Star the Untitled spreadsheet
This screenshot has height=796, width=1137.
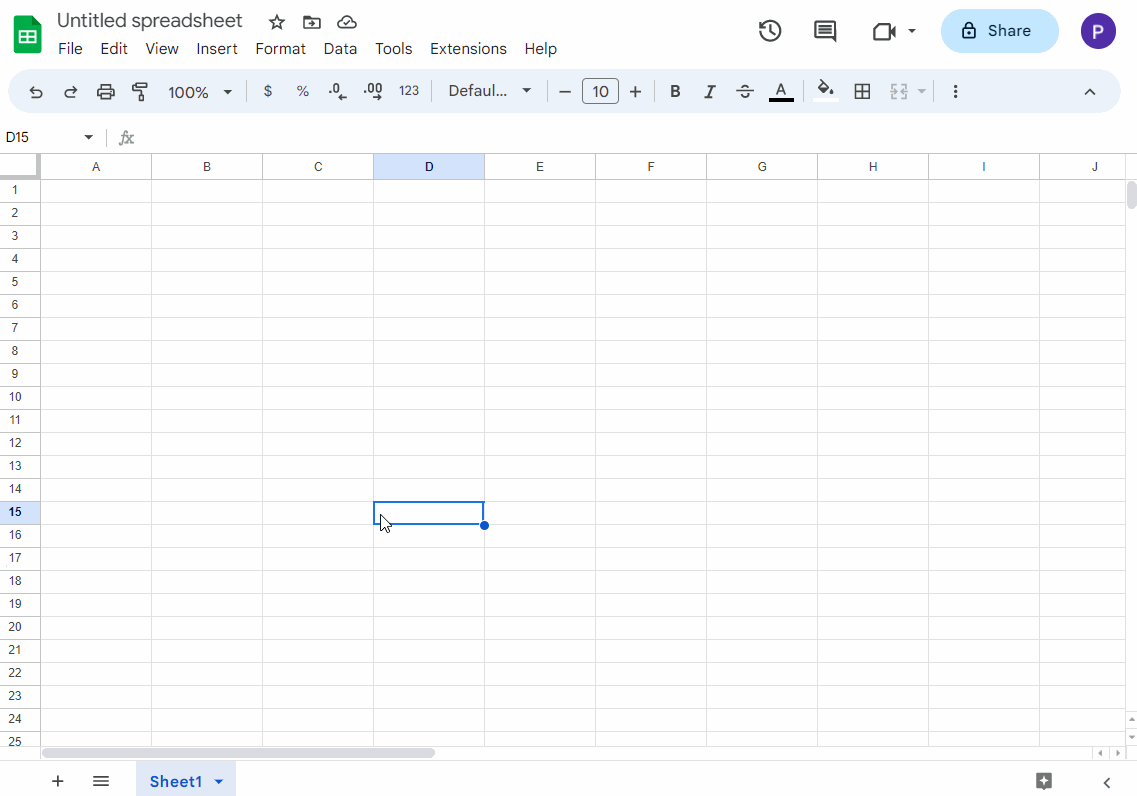(x=276, y=22)
